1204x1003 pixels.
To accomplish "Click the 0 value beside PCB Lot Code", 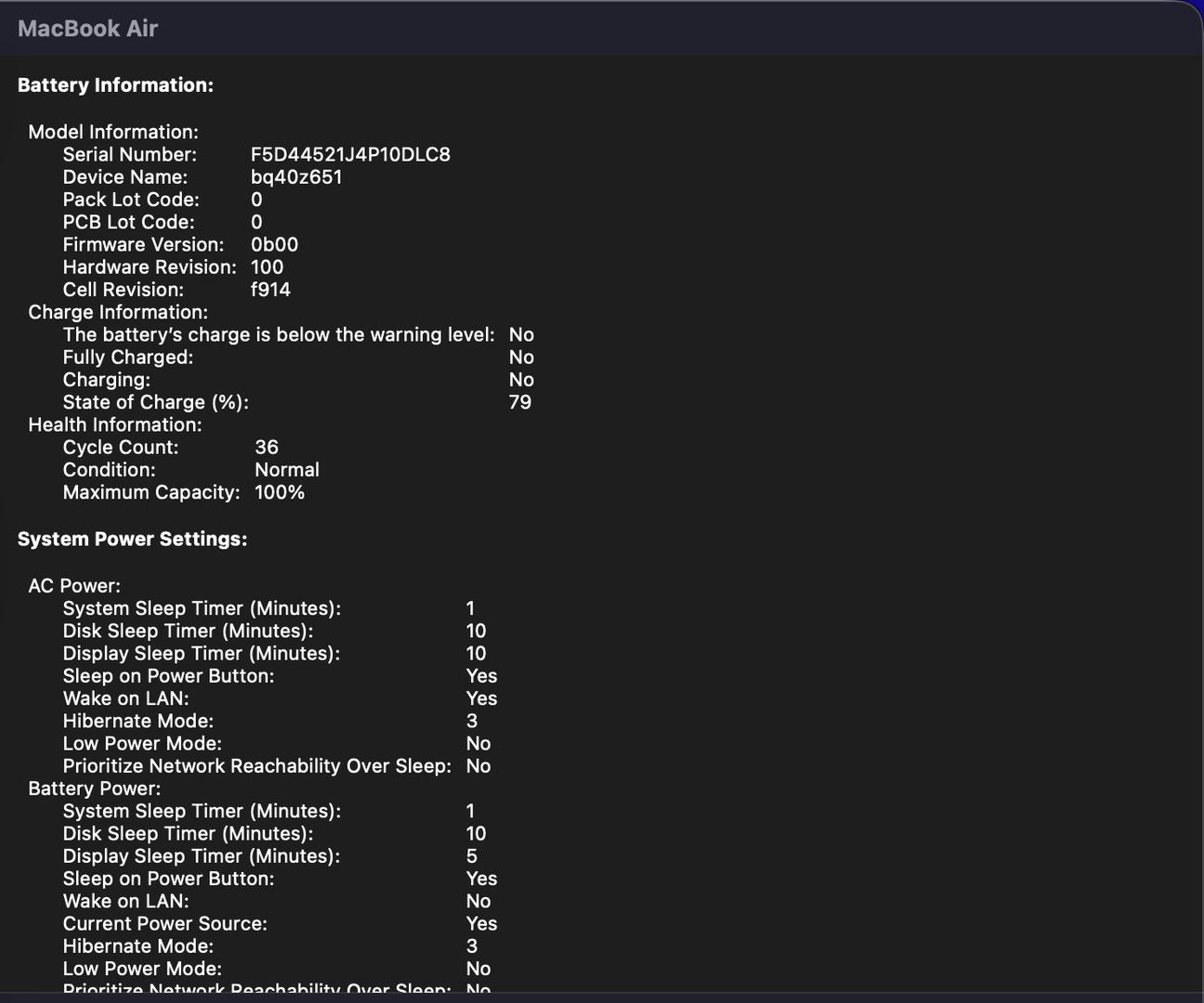I will (x=256, y=222).
